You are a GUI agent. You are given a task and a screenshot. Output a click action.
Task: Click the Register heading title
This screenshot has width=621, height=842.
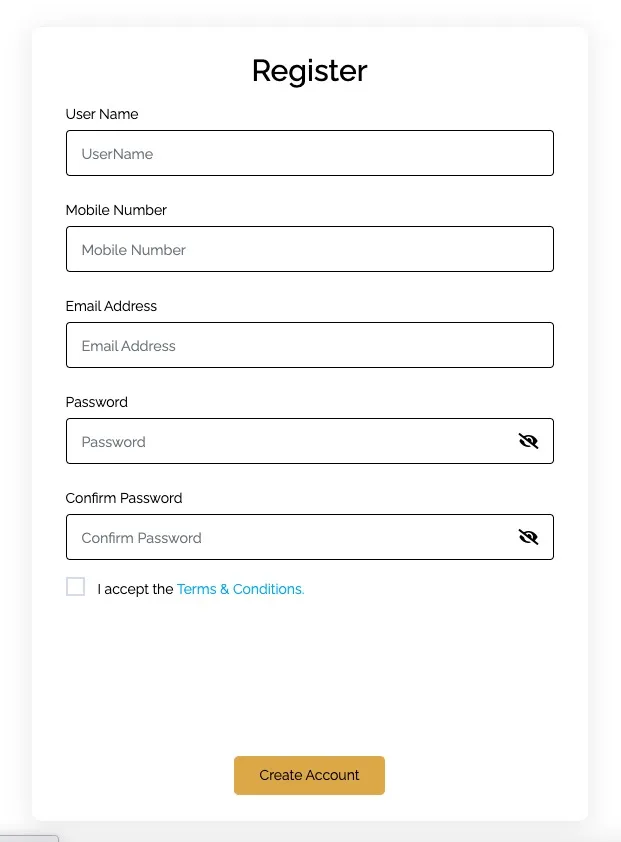(x=309, y=71)
